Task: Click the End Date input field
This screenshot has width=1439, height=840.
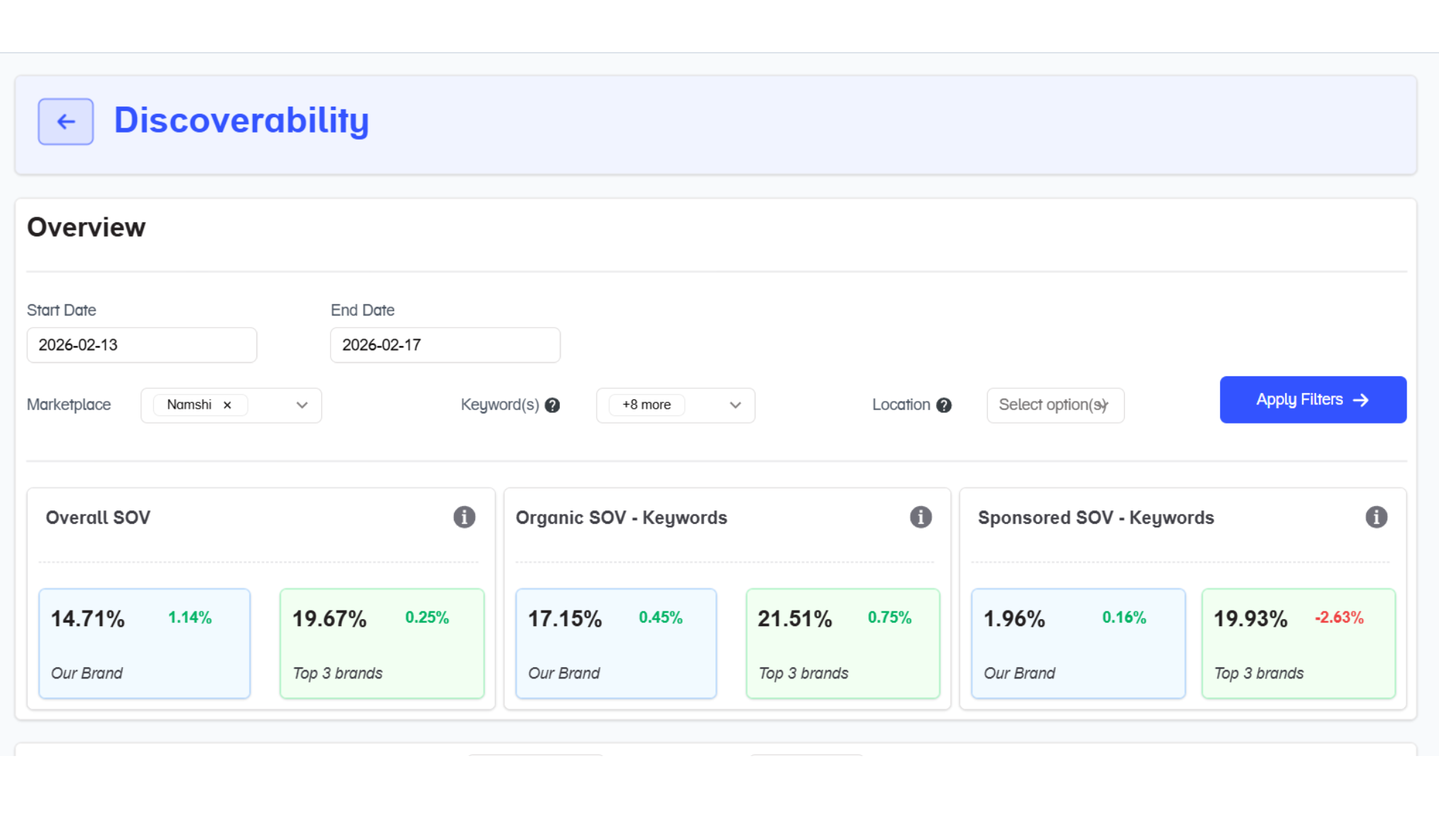Action: (445, 345)
